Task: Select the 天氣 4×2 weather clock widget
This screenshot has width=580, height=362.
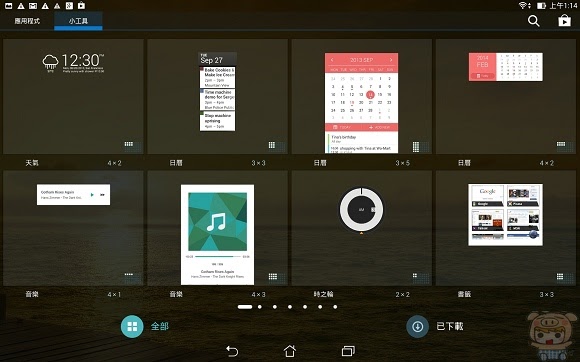Action: click(73, 97)
